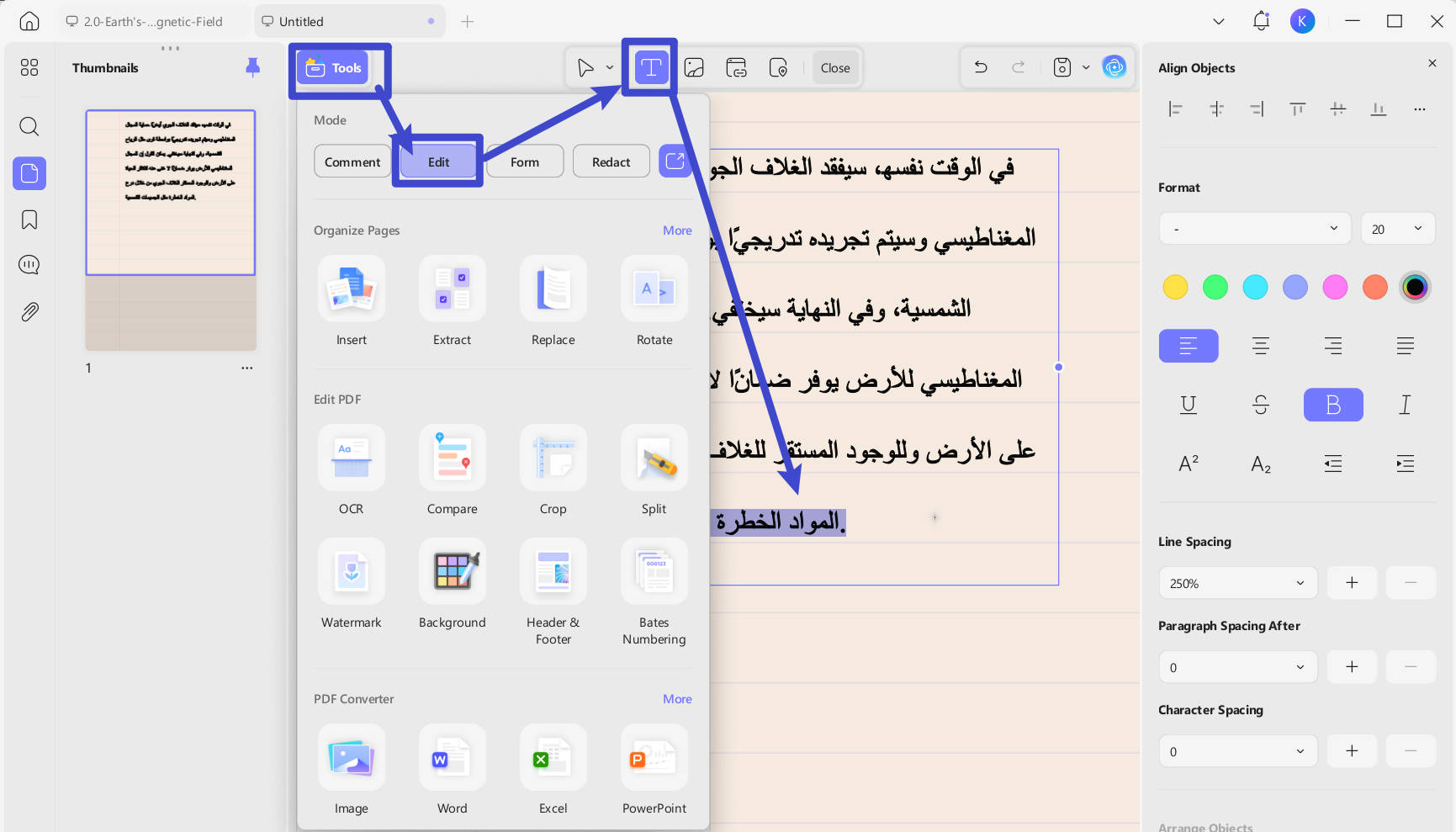Toggle superscript formatting

click(1189, 464)
